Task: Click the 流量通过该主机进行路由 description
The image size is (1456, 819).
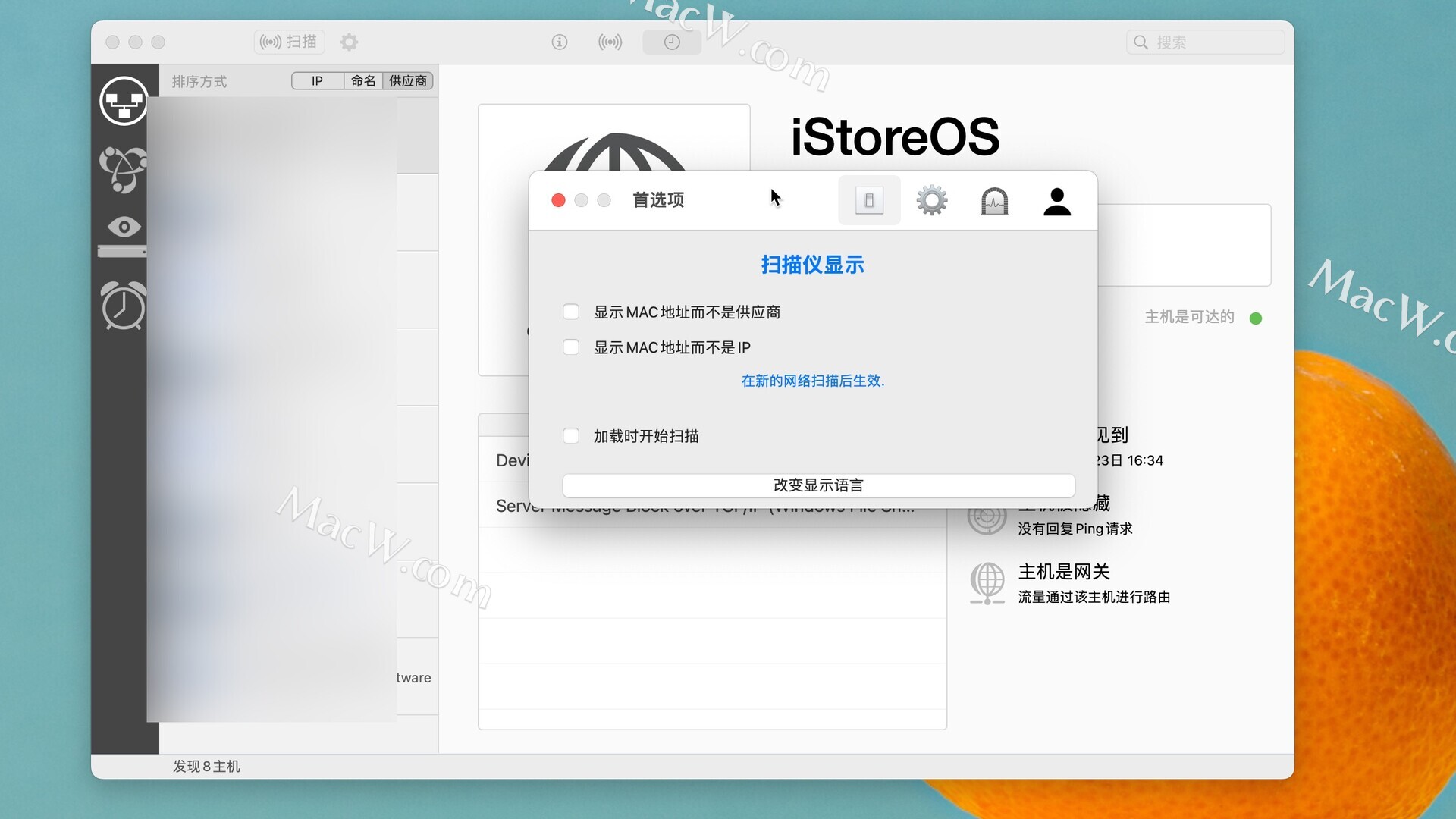Action: pyautogui.click(x=1094, y=597)
